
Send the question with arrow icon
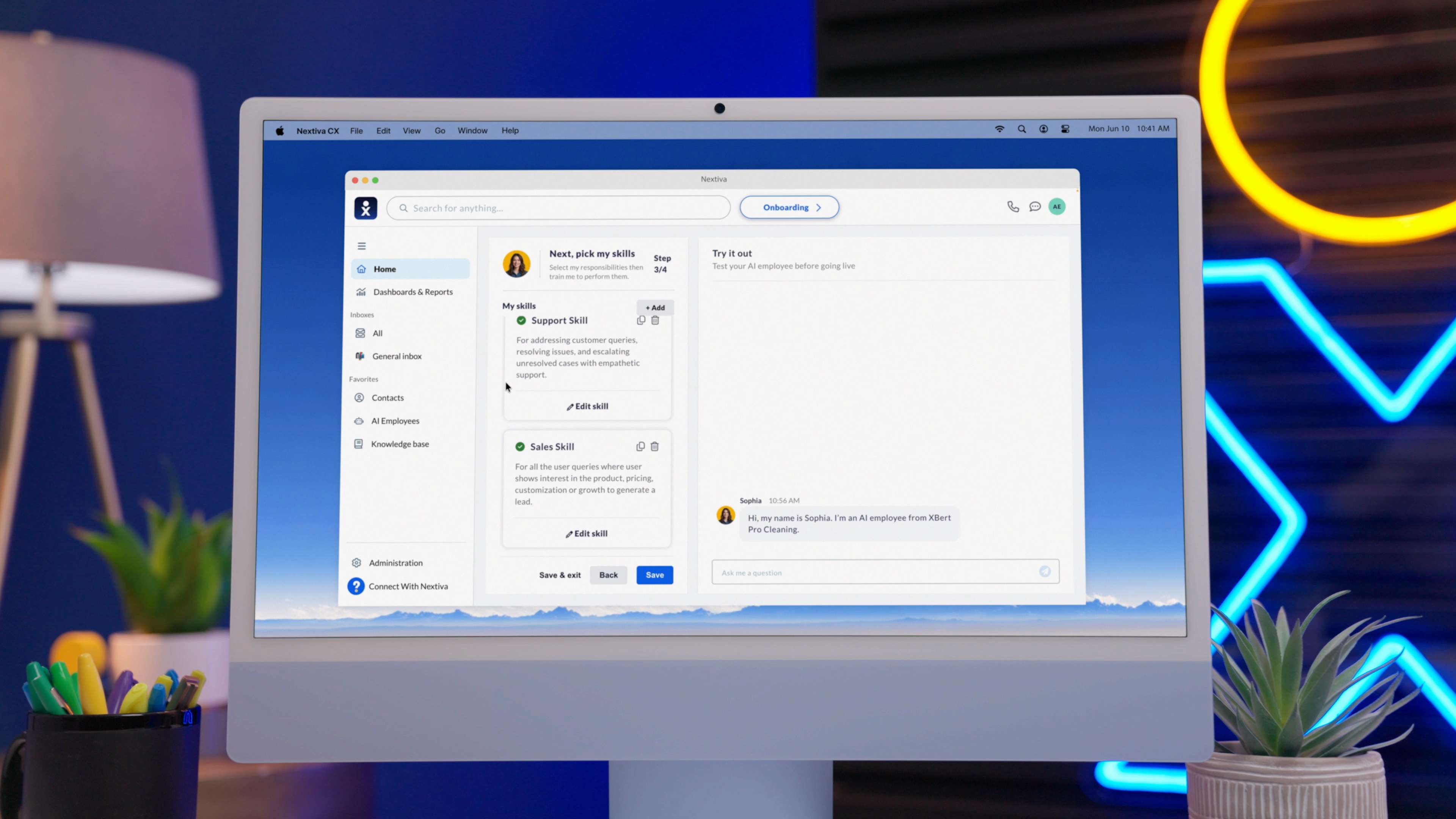pos(1045,571)
